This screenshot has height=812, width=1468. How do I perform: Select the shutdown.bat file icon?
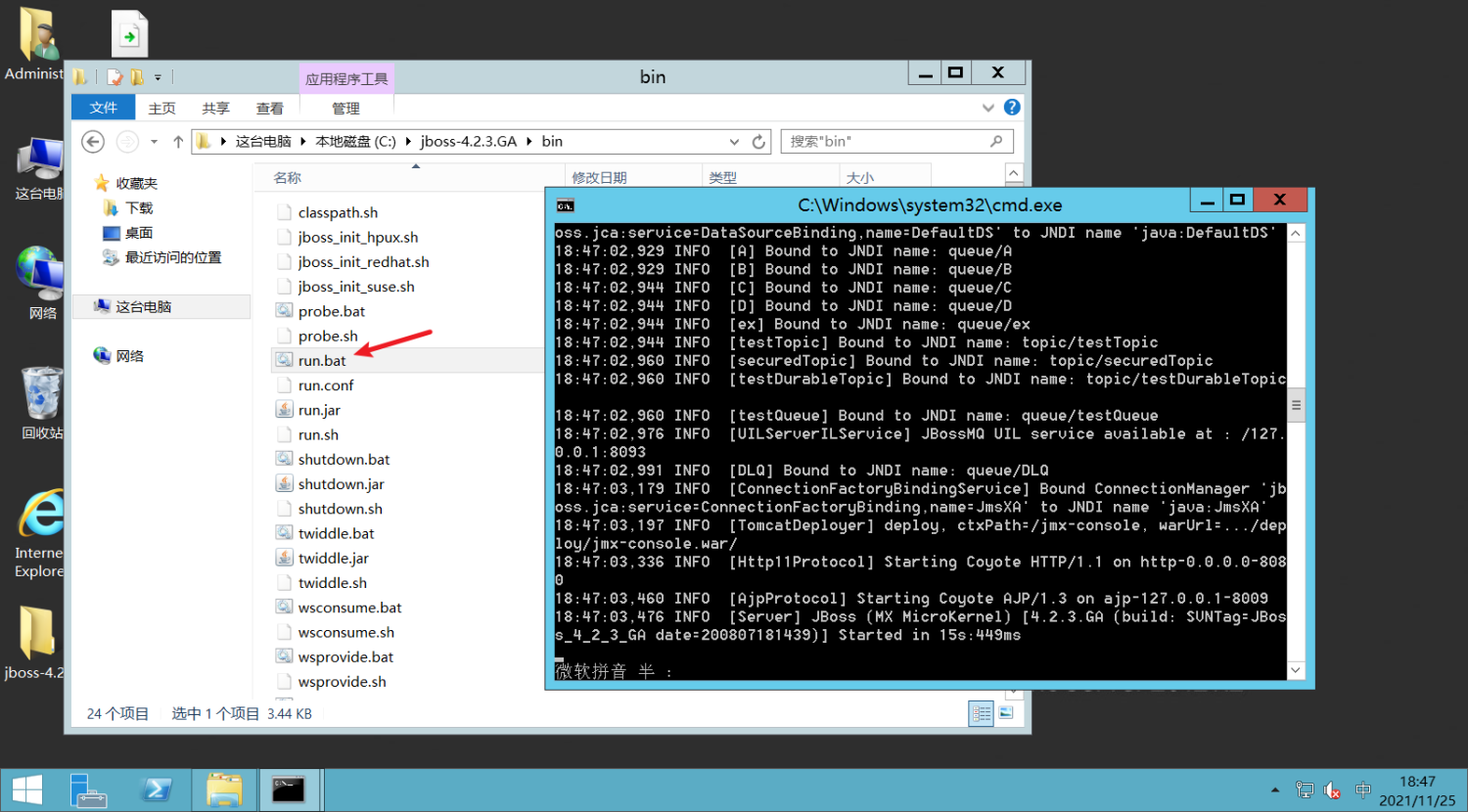coord(284,459)
